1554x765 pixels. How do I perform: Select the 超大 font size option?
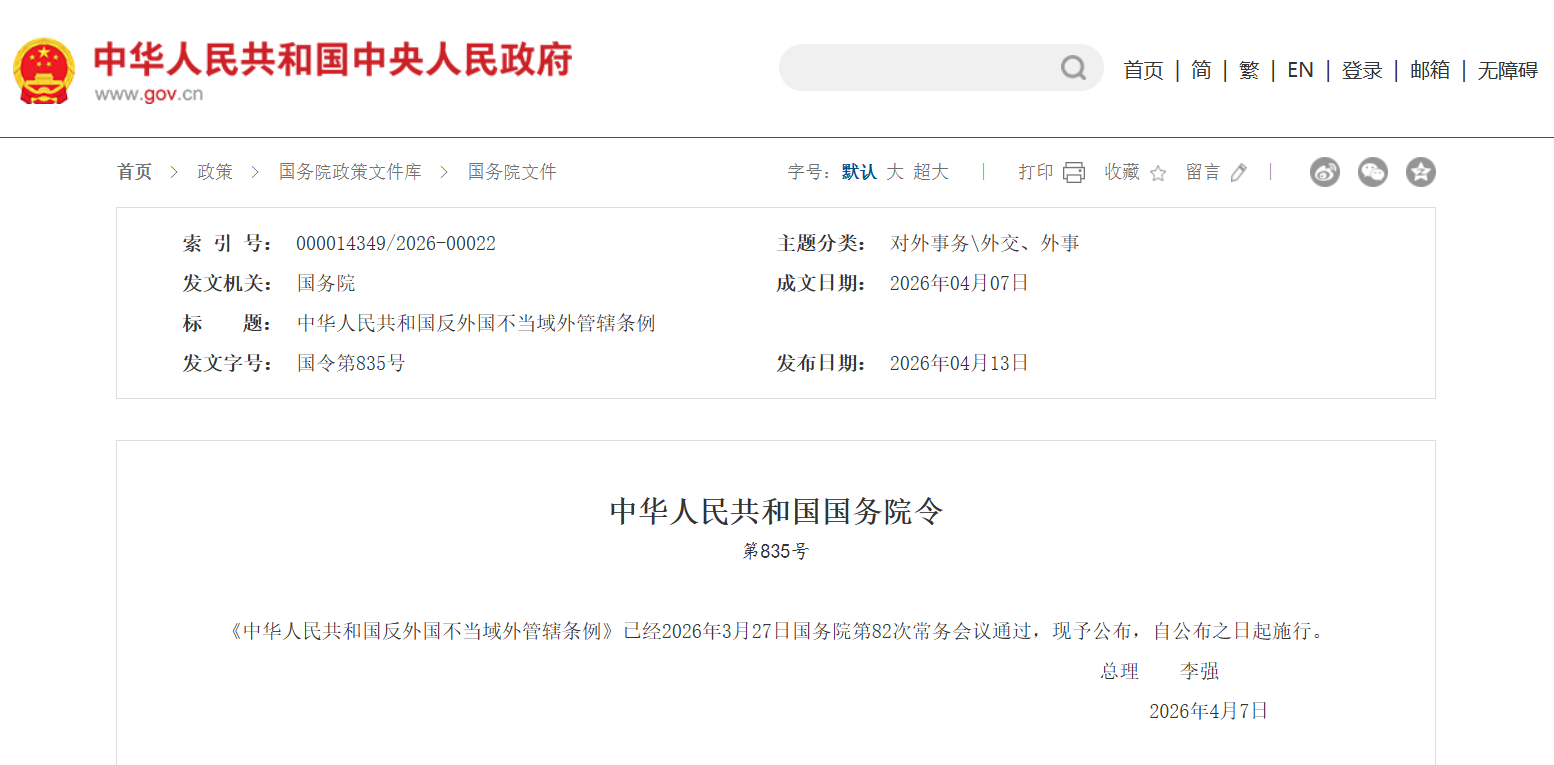929,171
